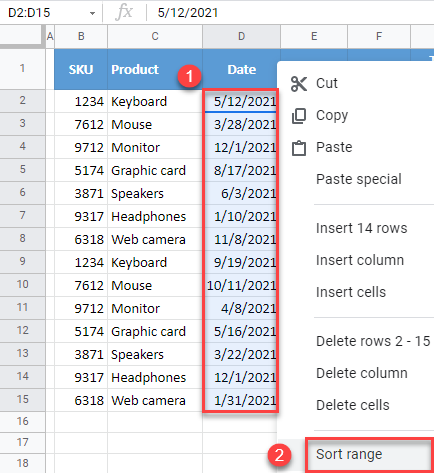Click SKU 9712 in row 11
434x473 pixels.
point(81,308)
